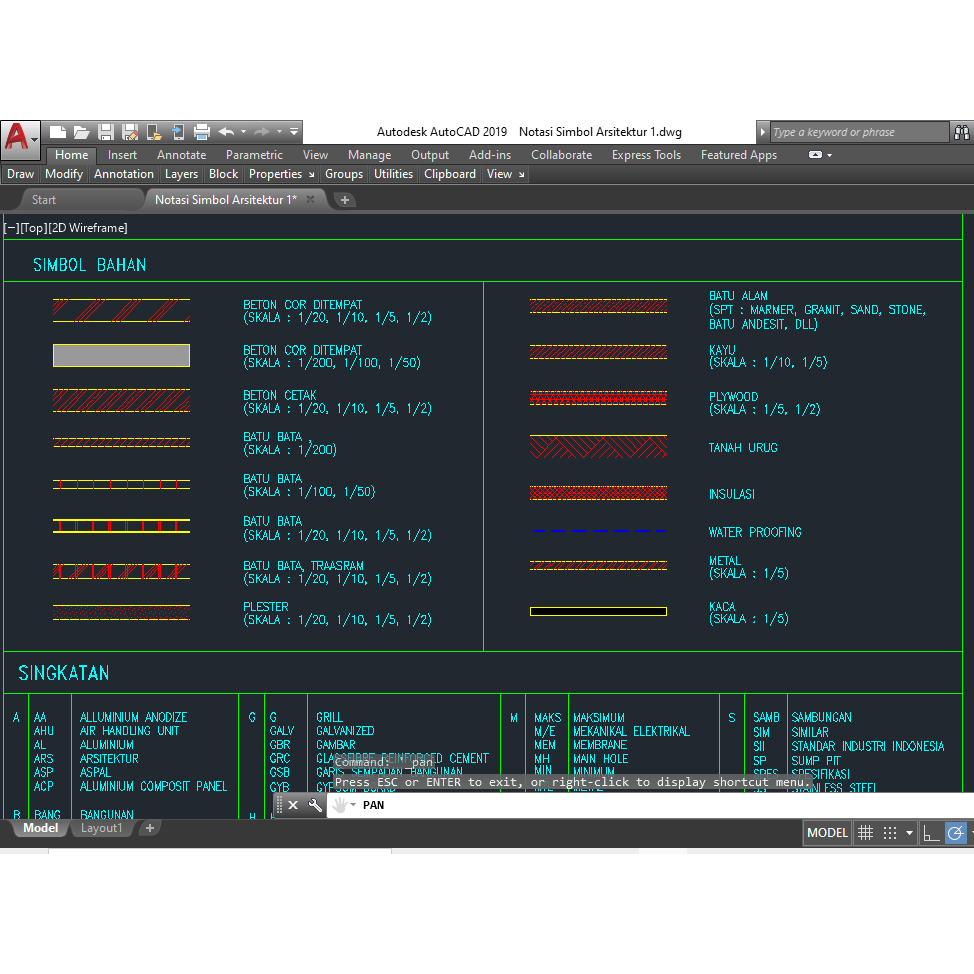
Task: Click the Redo arrow icon
Action: [262, 132]
